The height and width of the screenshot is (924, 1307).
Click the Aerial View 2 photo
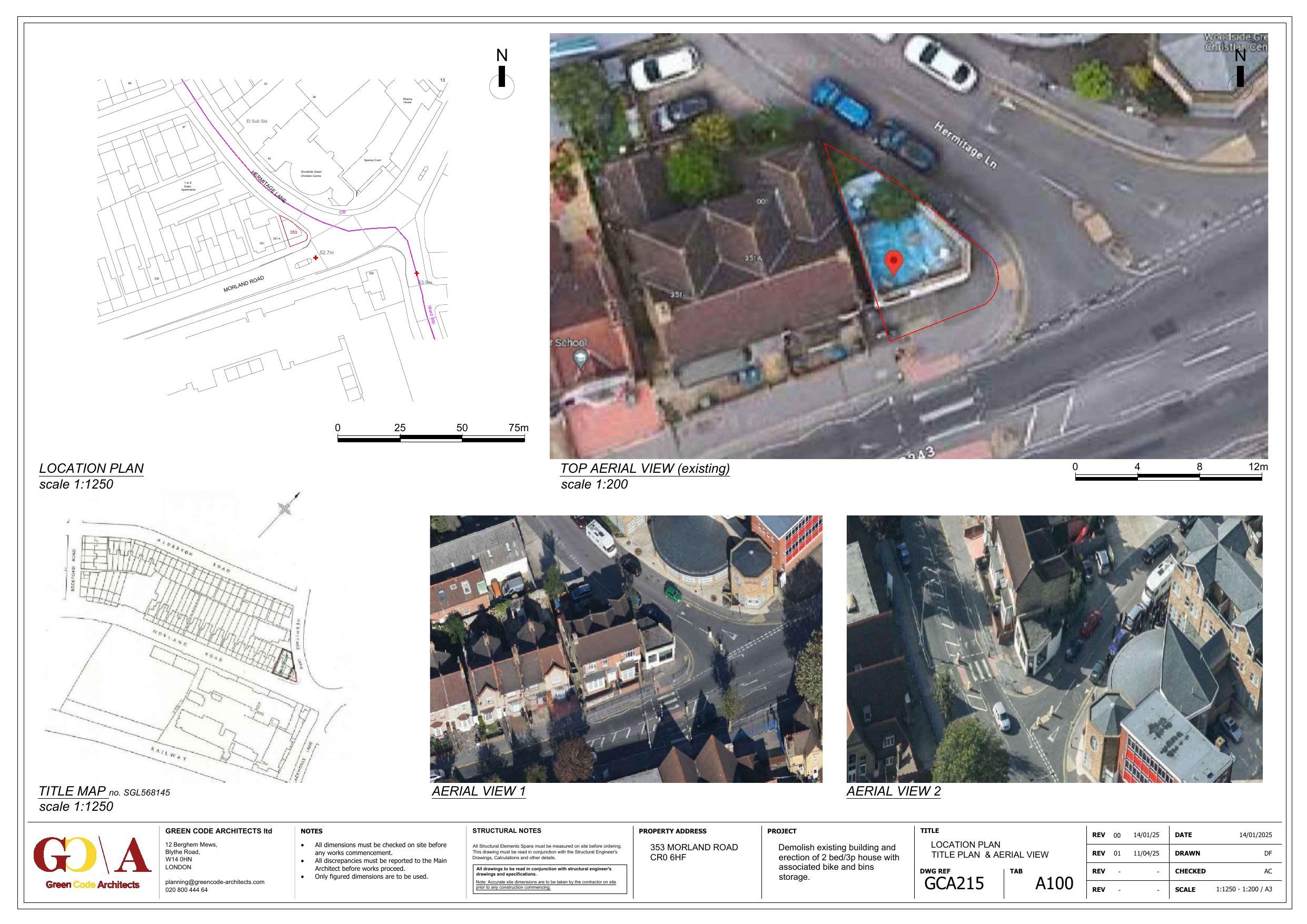click(1054, 649)
